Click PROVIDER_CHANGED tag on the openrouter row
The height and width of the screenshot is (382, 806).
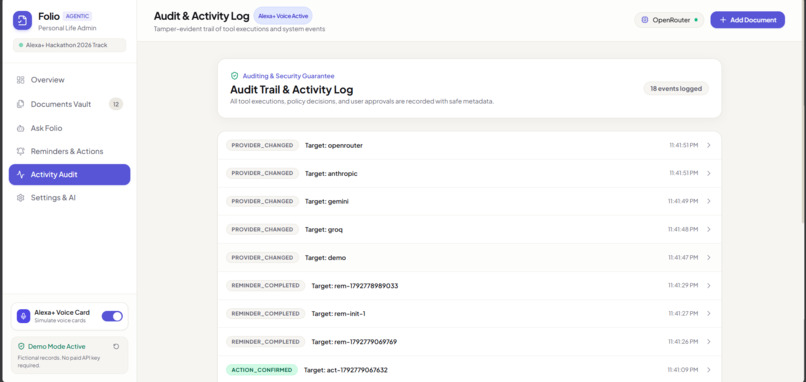262,145
